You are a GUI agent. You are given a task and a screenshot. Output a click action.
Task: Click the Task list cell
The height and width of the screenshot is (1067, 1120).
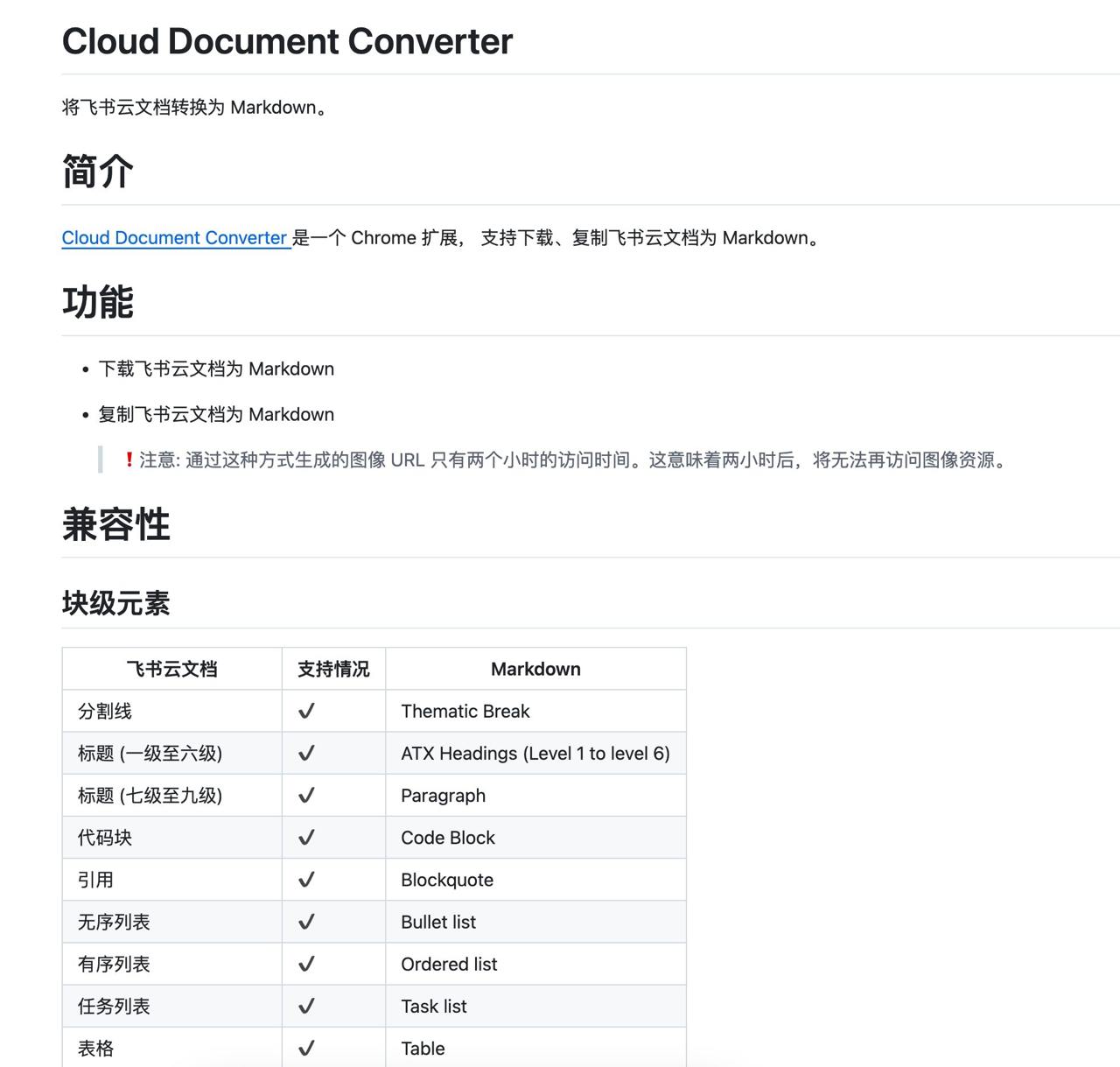click(x=535, y=1006)
